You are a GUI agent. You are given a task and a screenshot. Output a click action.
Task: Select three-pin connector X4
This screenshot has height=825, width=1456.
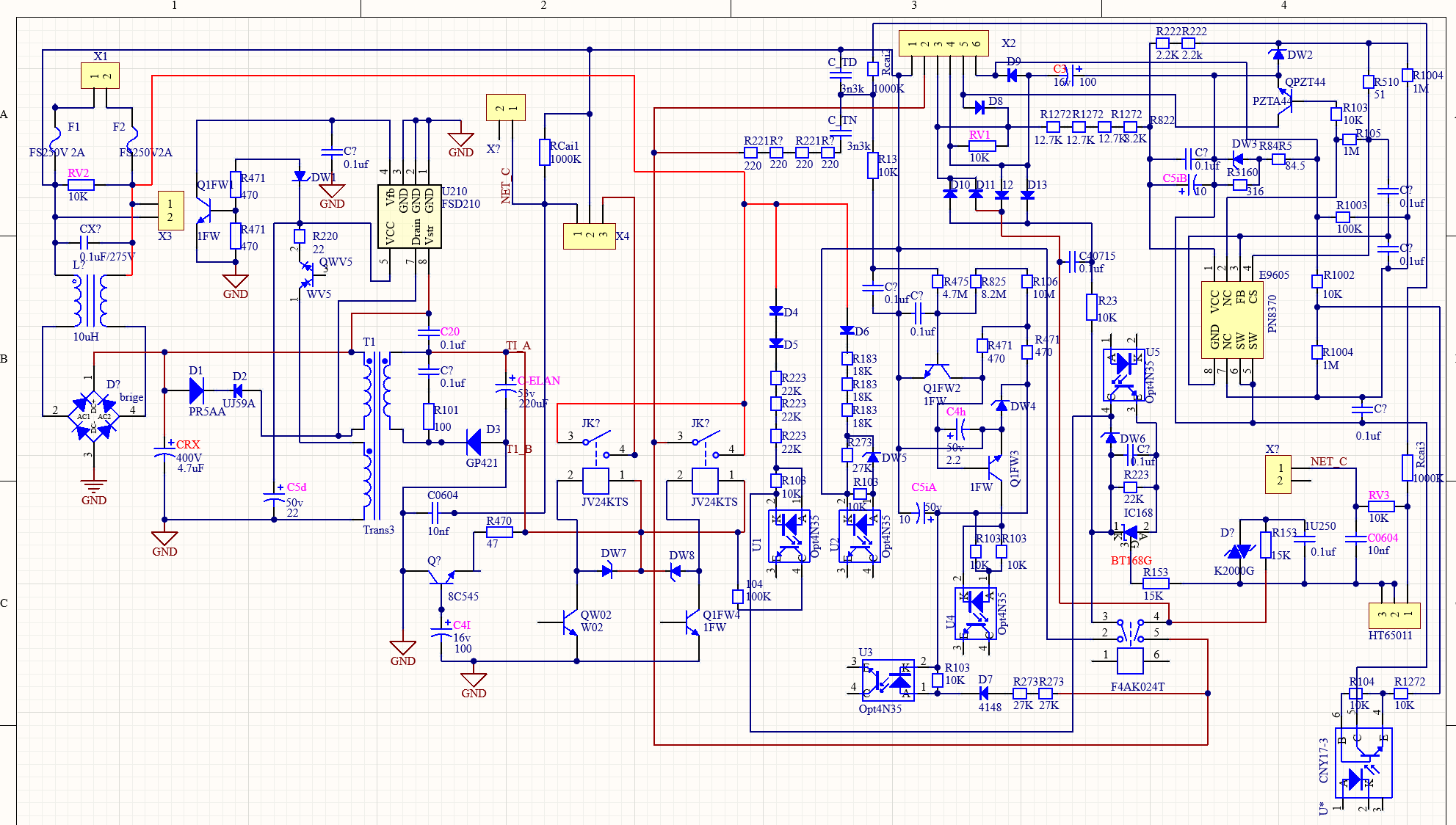click(x=590, y=236)
